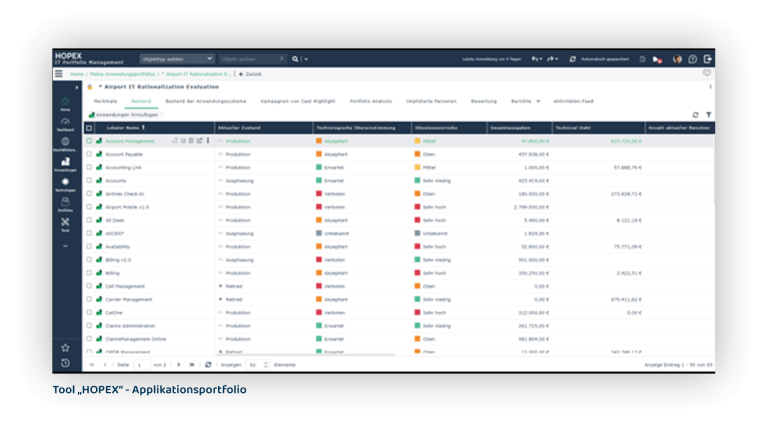The height and width of the screenshot is (428, 768).
Task: Switch to the Merkmale tab
Action: pyautogui.click(x=105, y=101)
